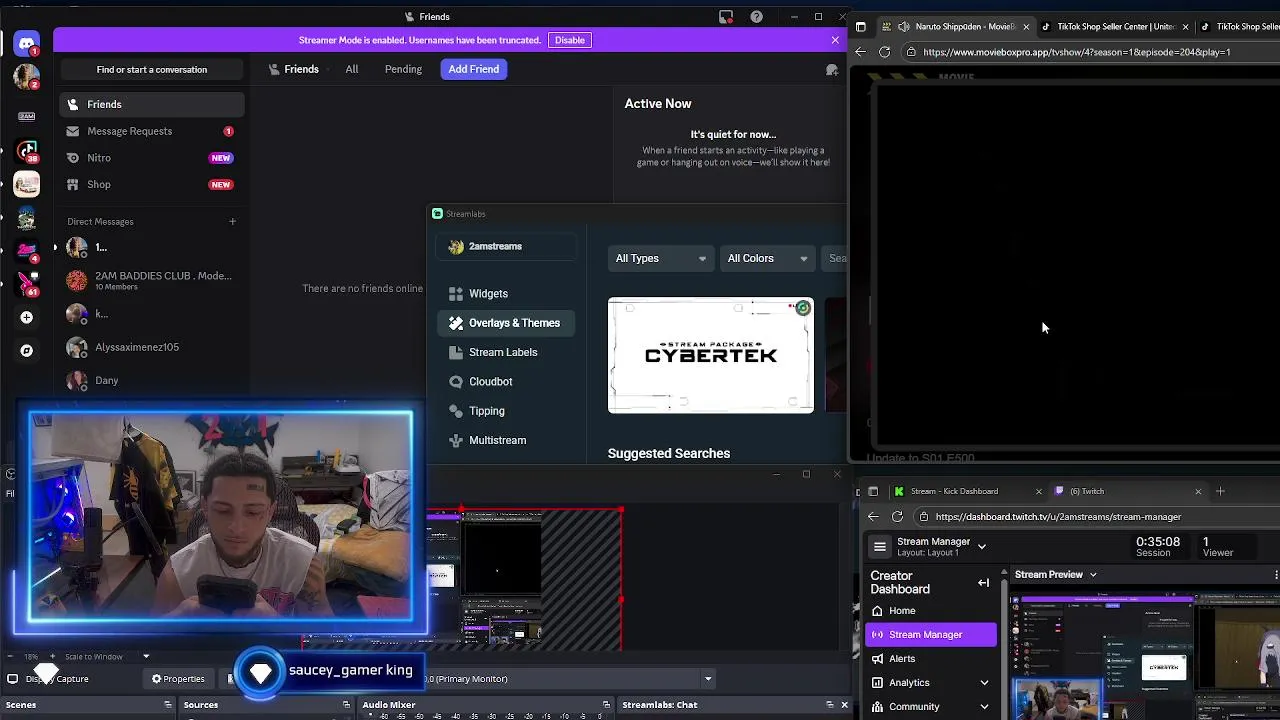Image resolution: width=1280 pixels, height=720 pixels.
Task: Close the TikTok Shop Seller Center tab
Action: click(x=1185, y=27)
